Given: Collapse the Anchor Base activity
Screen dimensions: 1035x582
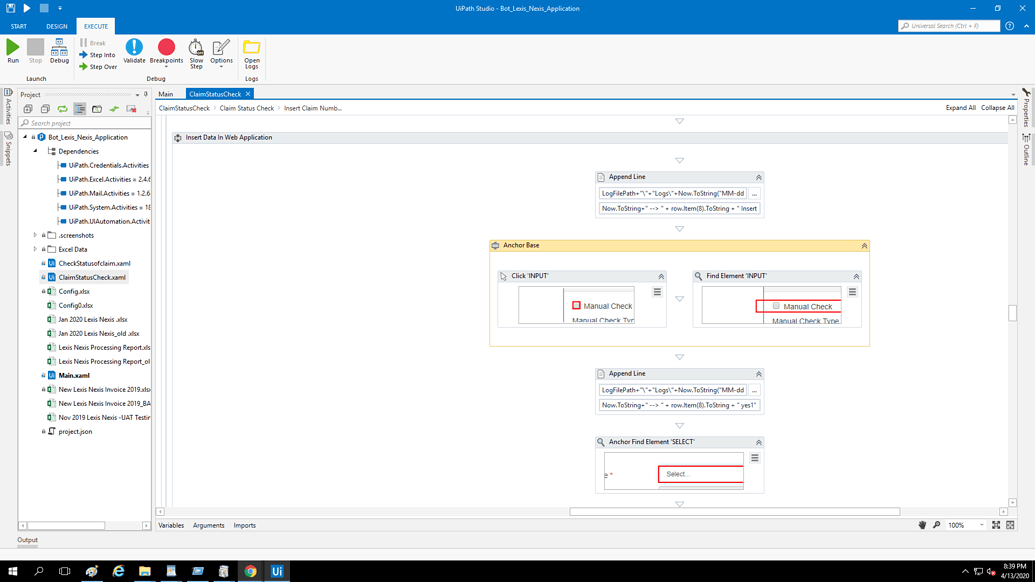Looking at the screenshot, I should click(x=865, y=245).
